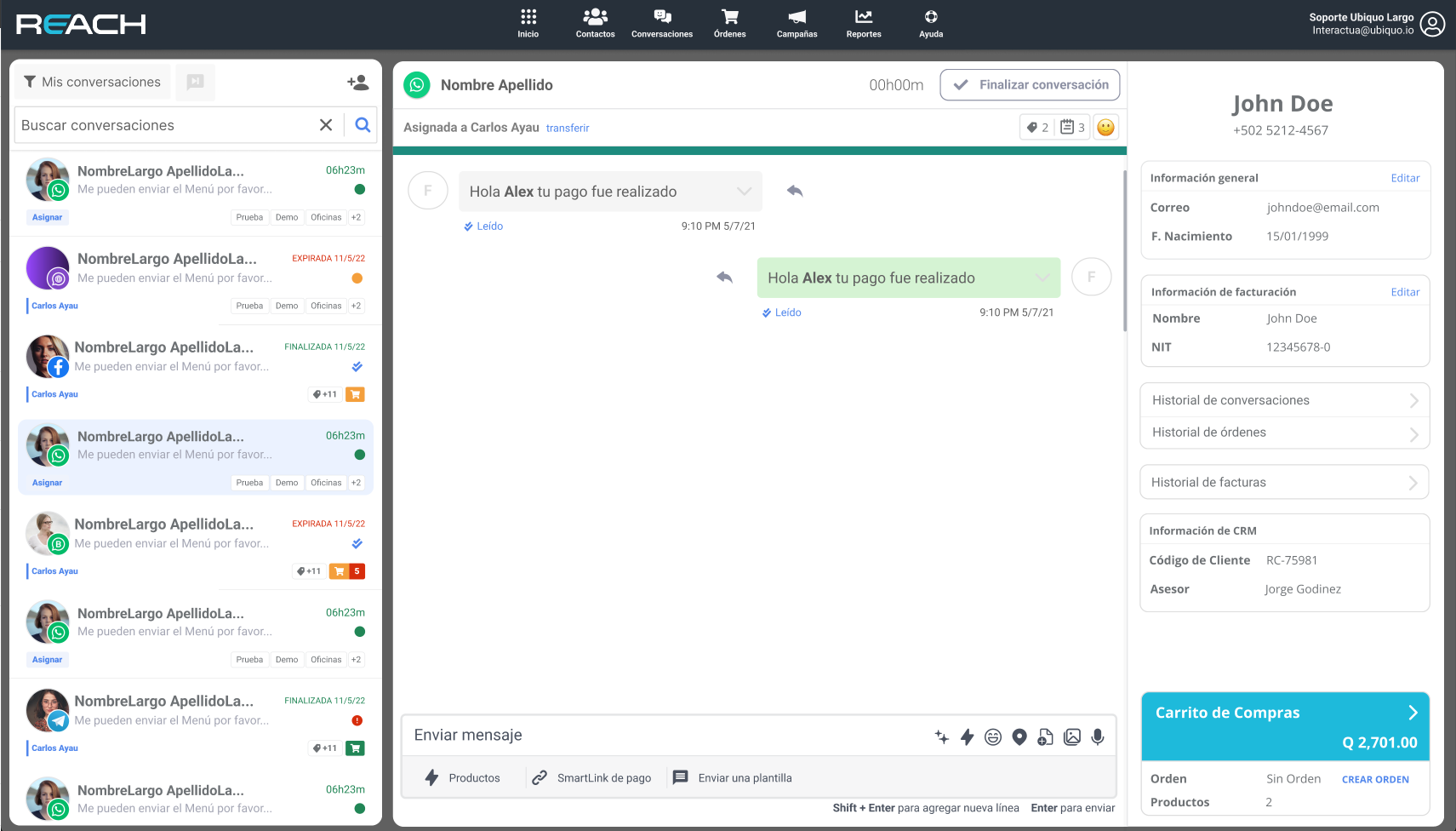Expand Historial de facturas

tap(1284, 483)
